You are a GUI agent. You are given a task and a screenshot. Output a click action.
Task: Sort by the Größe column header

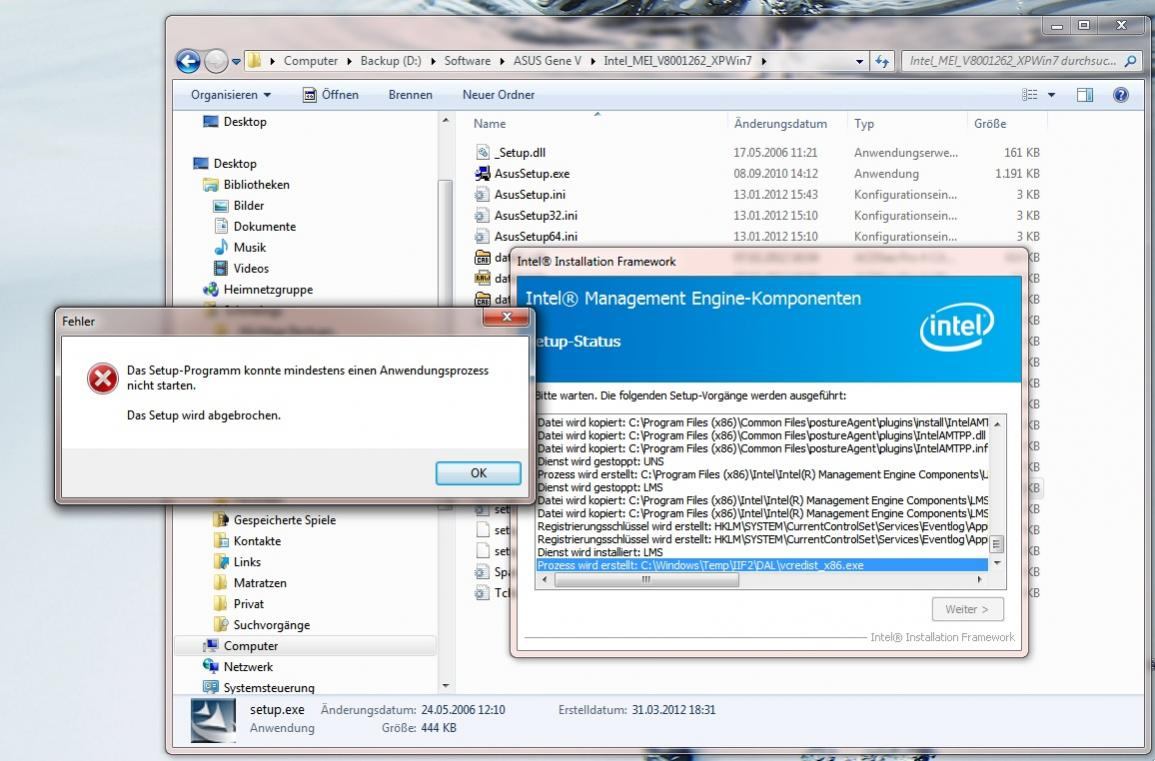tap(990, 124)
